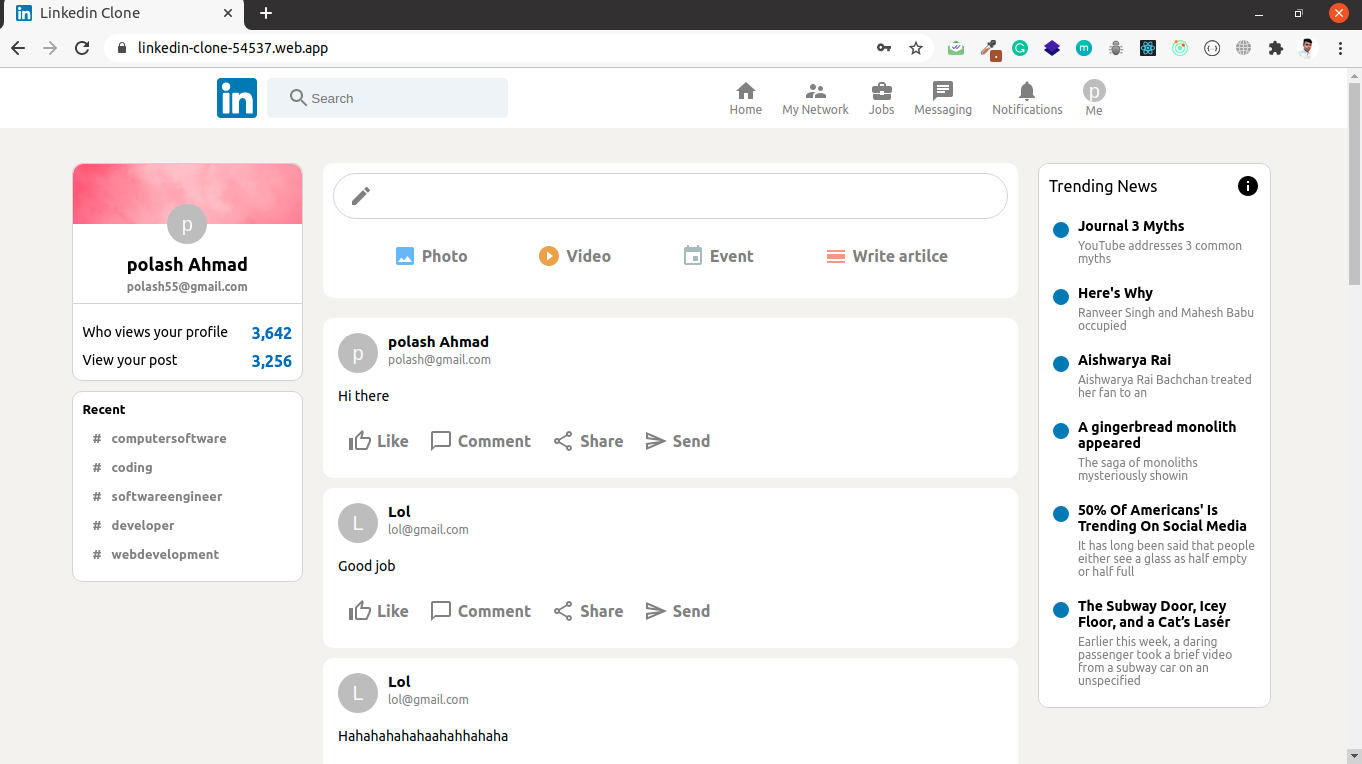This screenshot has width=1362, height=764.
Task: Open the softwareengineer recent hashtag
Action: point(166,496)
